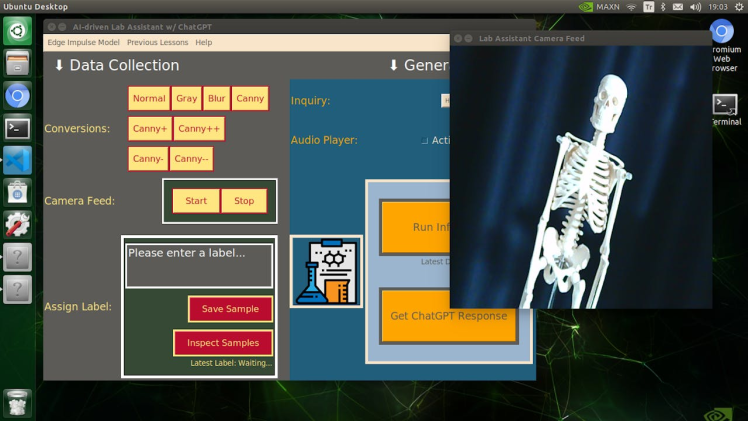Screen dimensions: 748x421
Task: Click the second unknown question-mark dock icon
Action: [x=18, y=290]
